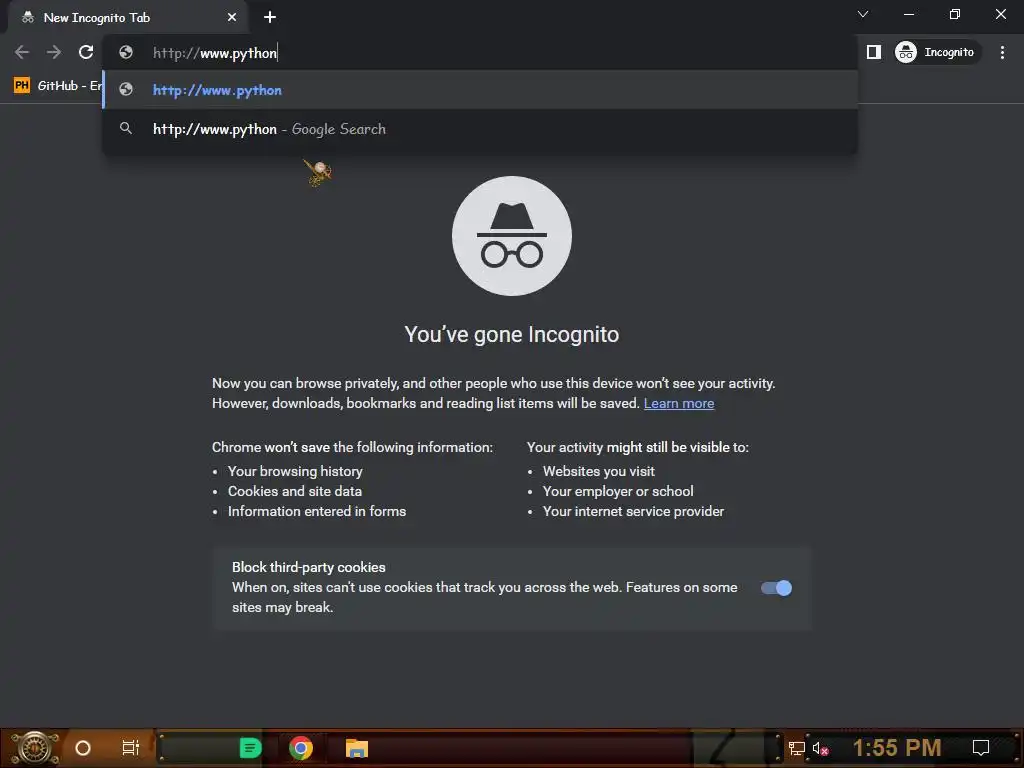Screen dimensions: 1024x768
Task: Open a new tab with the plus button
Action: point(270,18)
